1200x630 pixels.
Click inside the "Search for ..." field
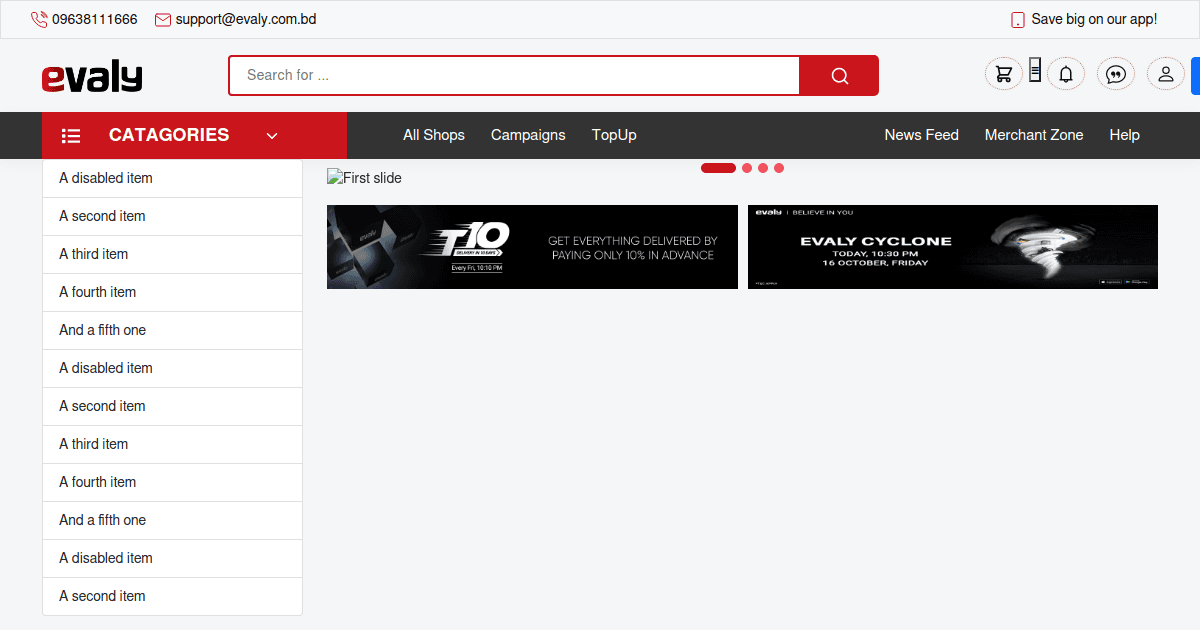pos(514,75)
